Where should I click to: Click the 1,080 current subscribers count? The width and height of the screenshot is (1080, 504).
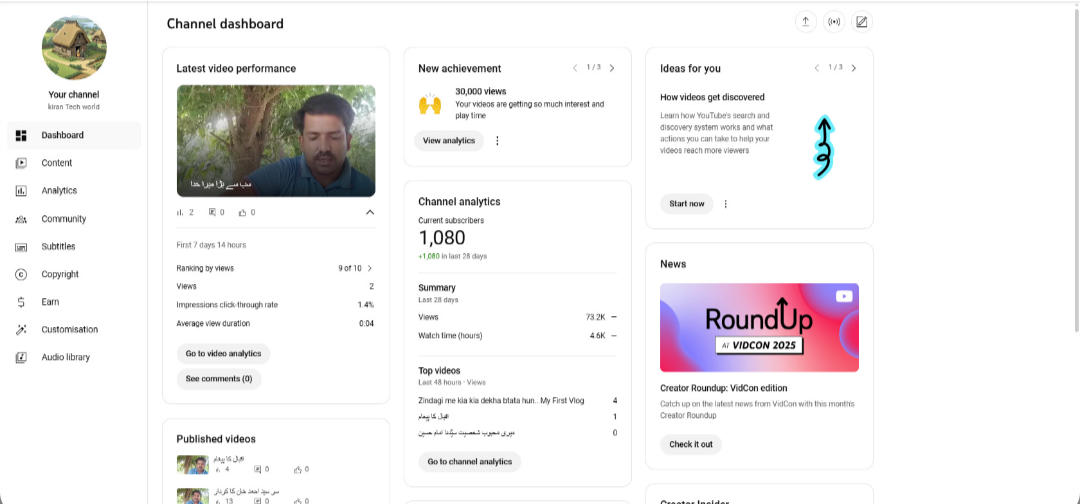[442, 238]
